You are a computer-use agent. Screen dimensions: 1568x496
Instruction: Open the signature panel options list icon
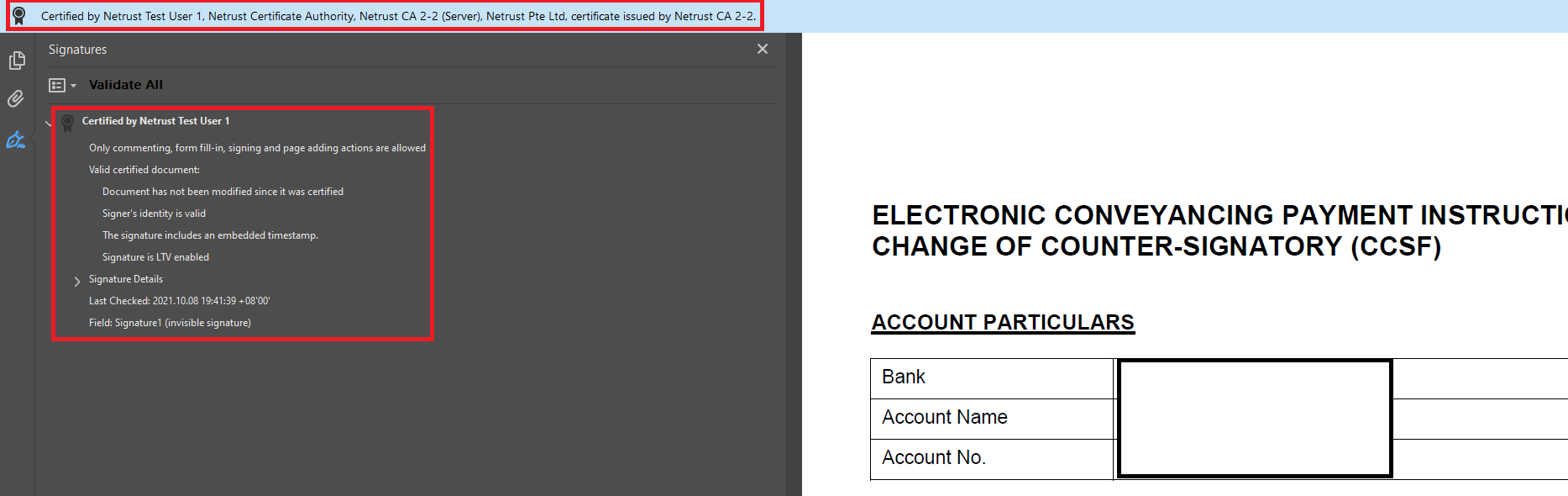[57, 85]
